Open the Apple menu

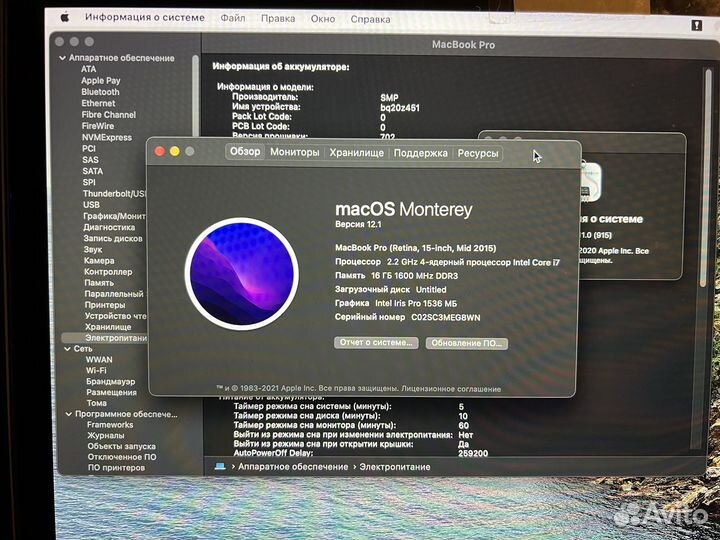[x=65, y=17]
